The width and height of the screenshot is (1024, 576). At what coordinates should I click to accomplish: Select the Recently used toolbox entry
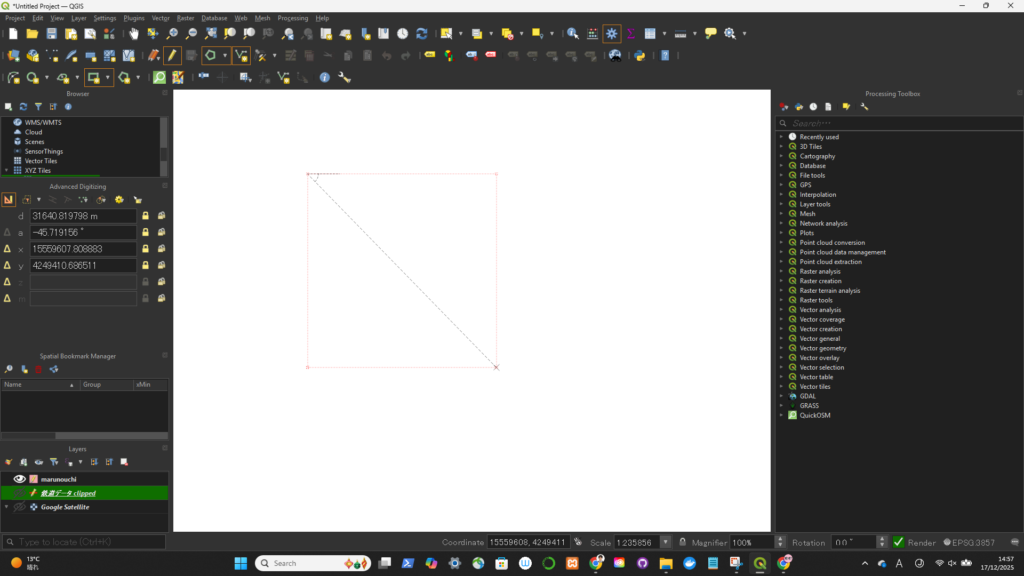(x=818, y=137)
